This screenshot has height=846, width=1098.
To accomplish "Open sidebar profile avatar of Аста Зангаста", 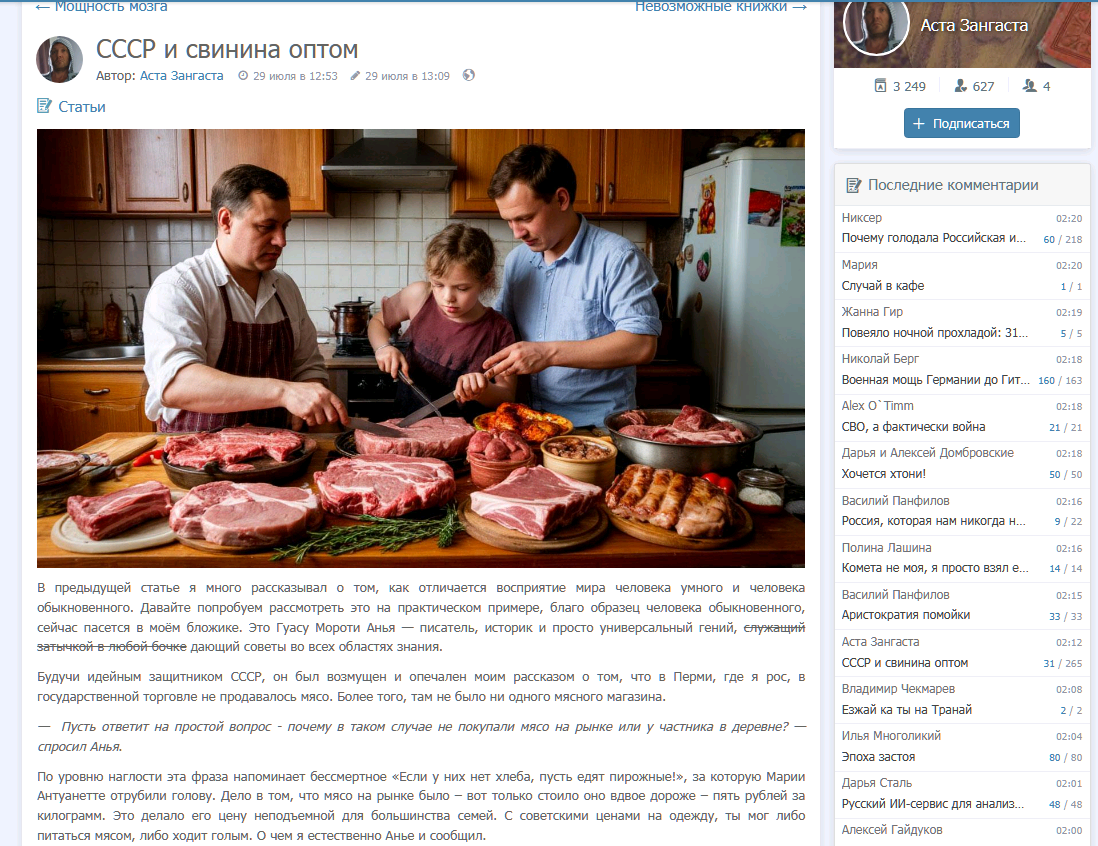I will click(x=876, y=25).
